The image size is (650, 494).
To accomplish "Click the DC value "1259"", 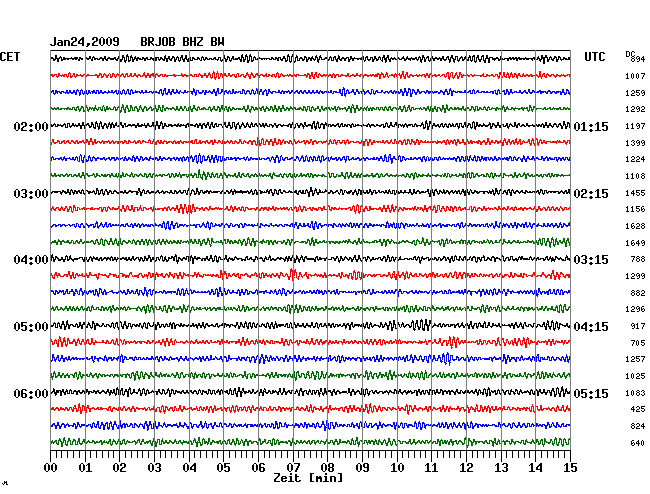I will point(635,93).
